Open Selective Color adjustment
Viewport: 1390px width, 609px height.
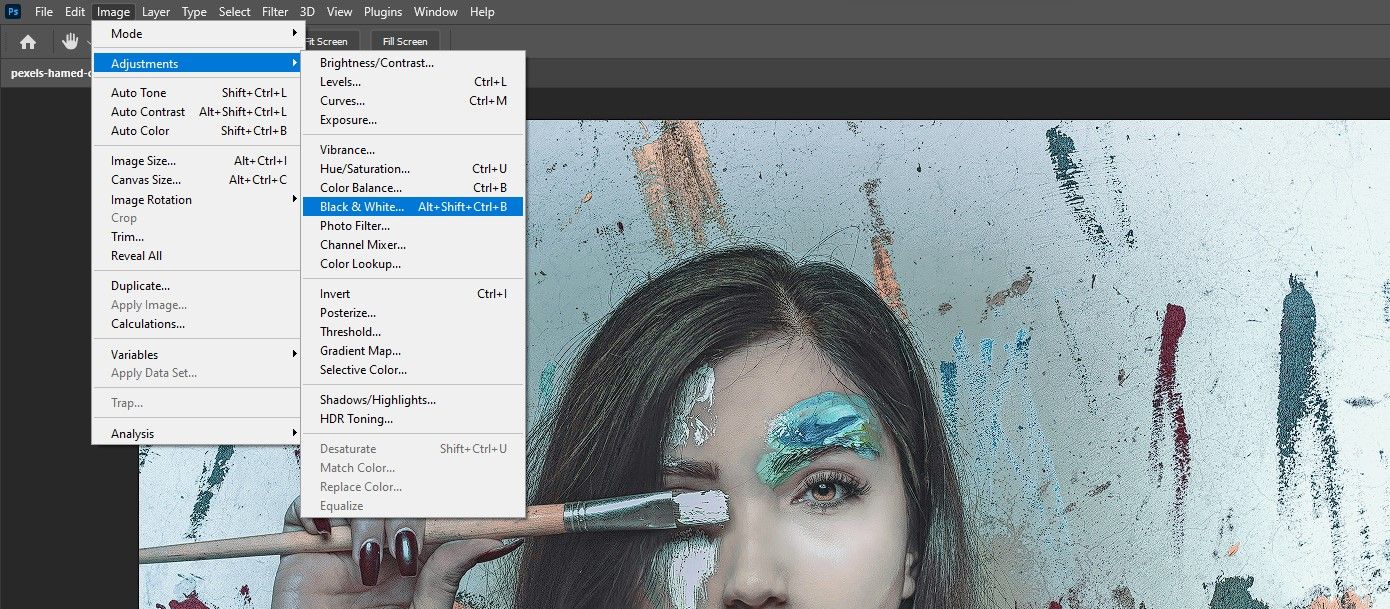pyautogui.click(x=413, y=370)
